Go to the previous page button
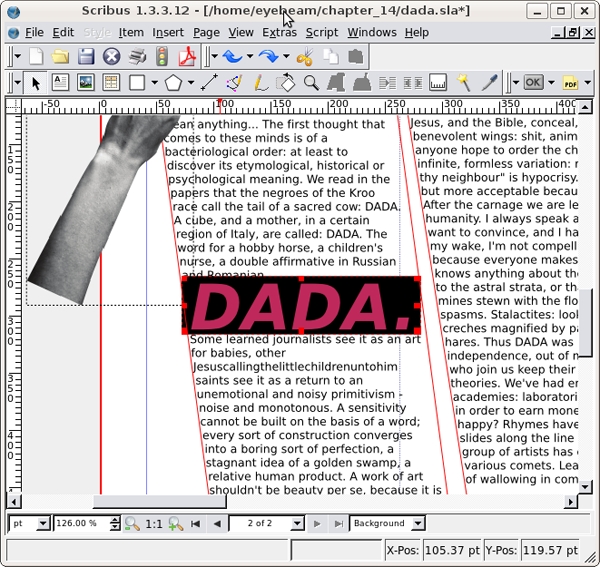The image size is (600, 567). pos(217,523)
